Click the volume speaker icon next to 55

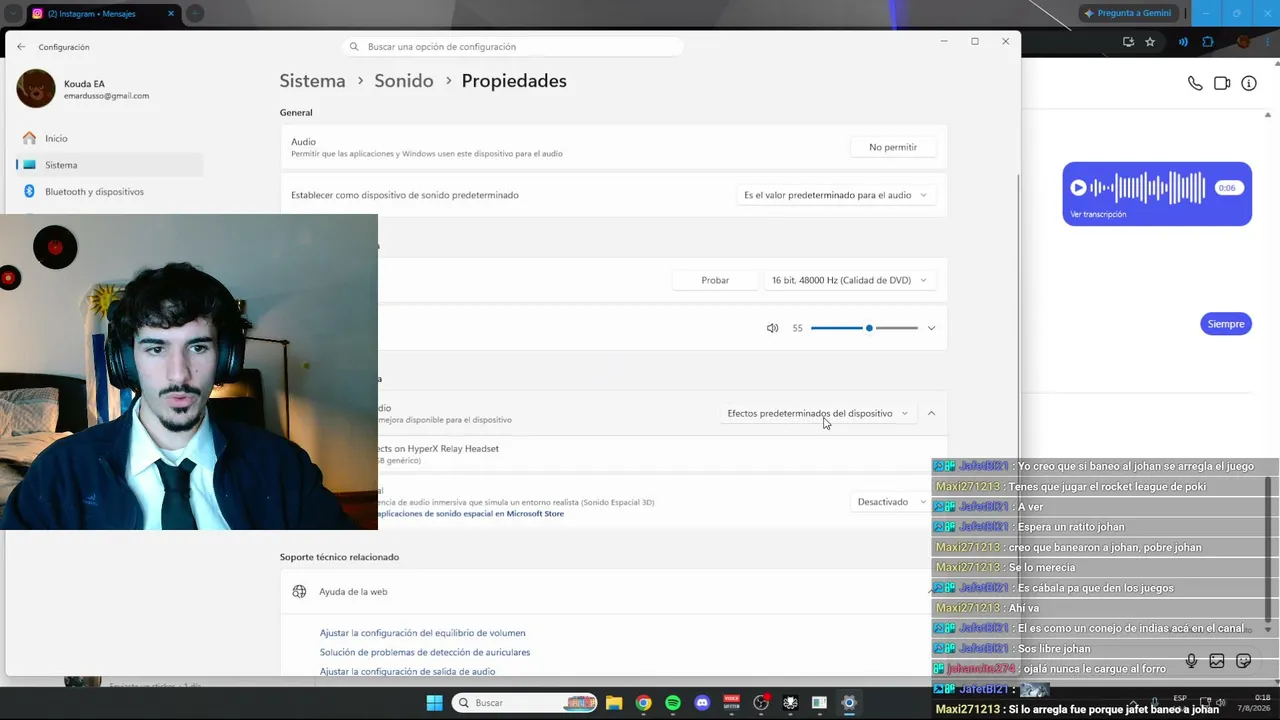[772, 328]
